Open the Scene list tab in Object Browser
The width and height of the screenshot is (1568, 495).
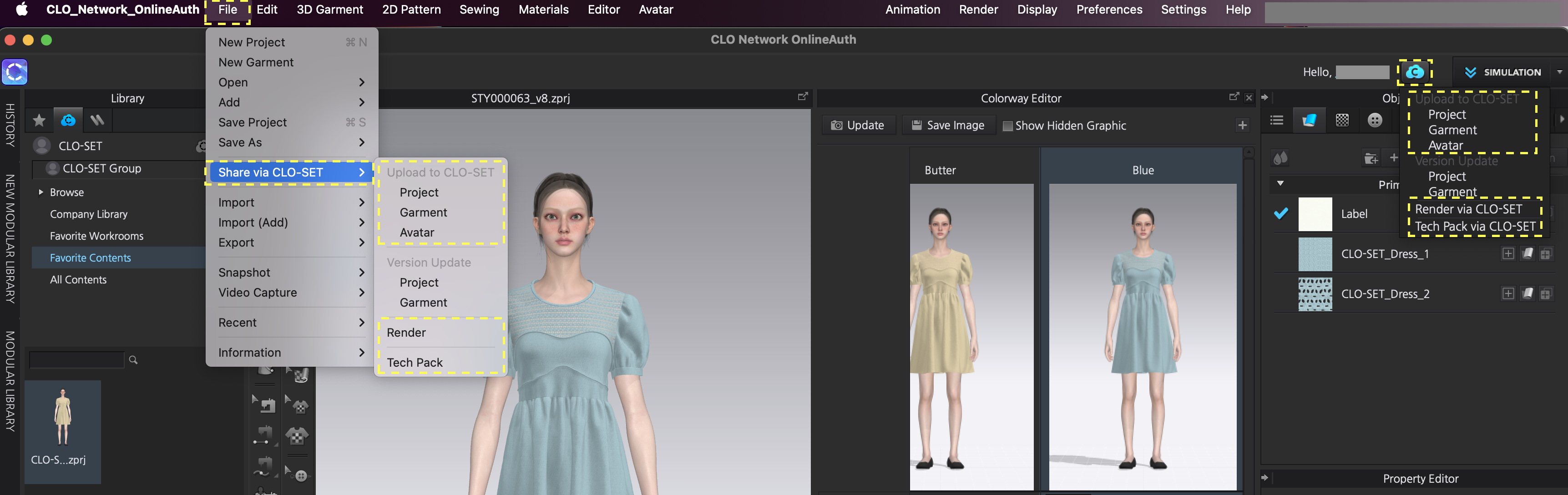(x=1276, y=120)
